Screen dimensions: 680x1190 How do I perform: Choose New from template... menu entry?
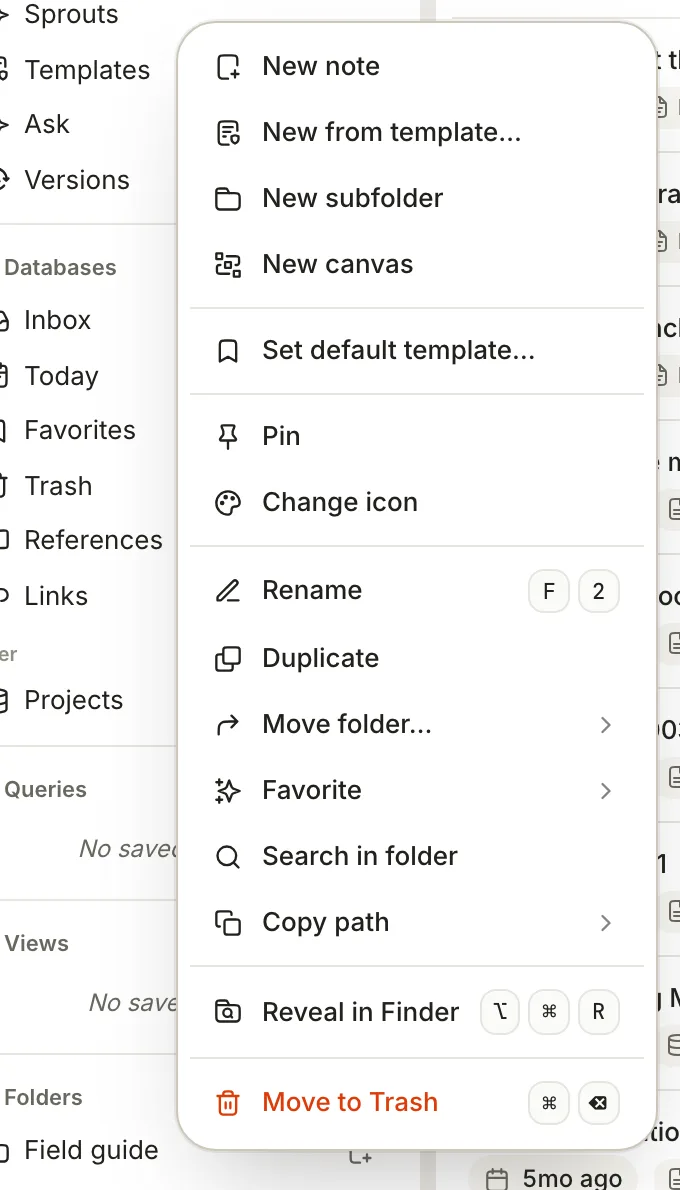[417, 133]
